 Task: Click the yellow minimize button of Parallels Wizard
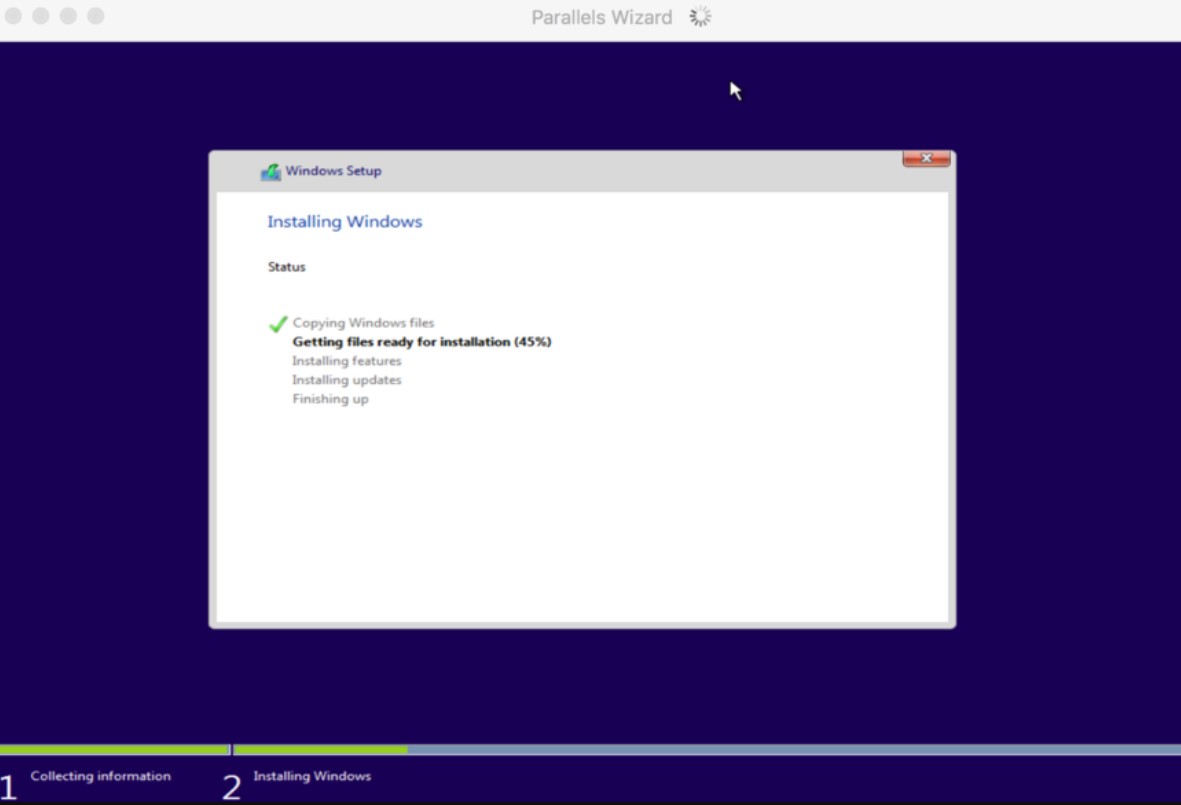point(41,16)
